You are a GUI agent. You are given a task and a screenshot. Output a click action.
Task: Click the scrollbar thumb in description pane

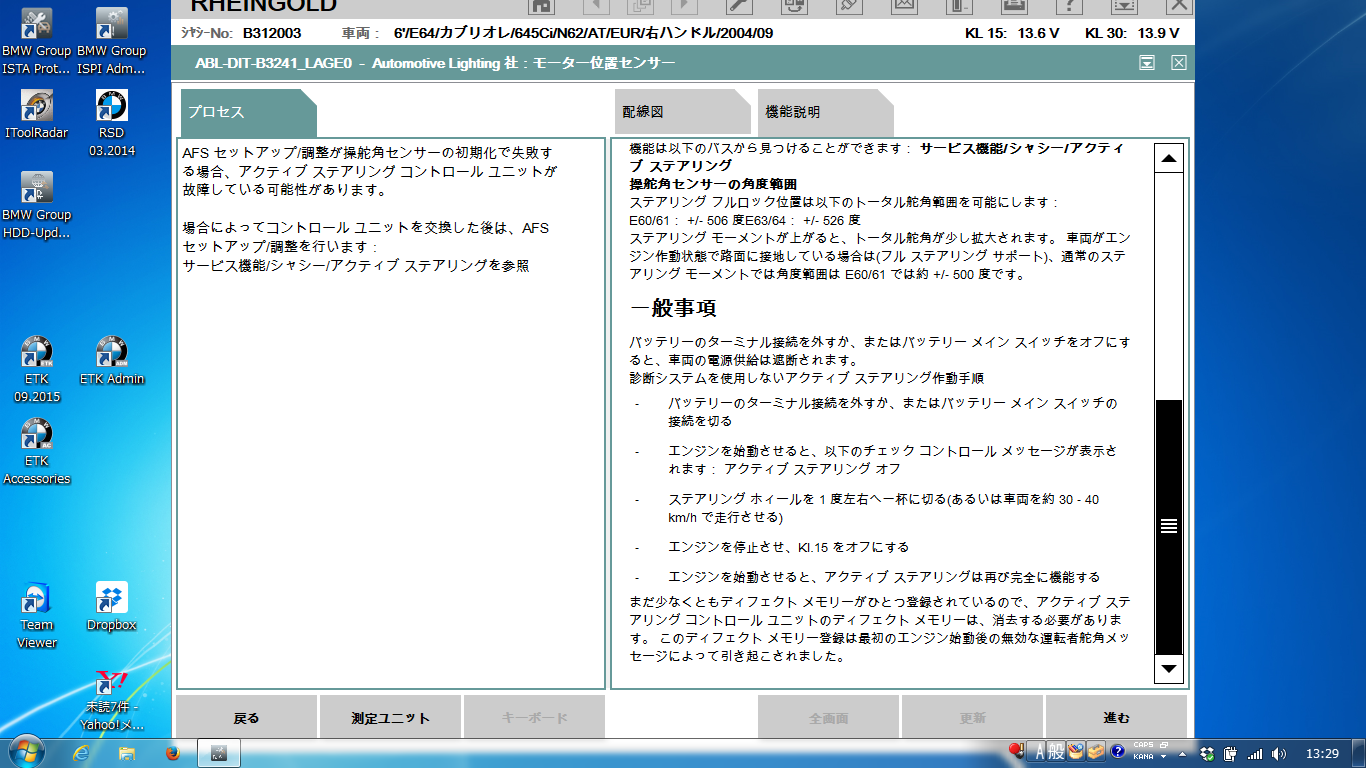1168,526
